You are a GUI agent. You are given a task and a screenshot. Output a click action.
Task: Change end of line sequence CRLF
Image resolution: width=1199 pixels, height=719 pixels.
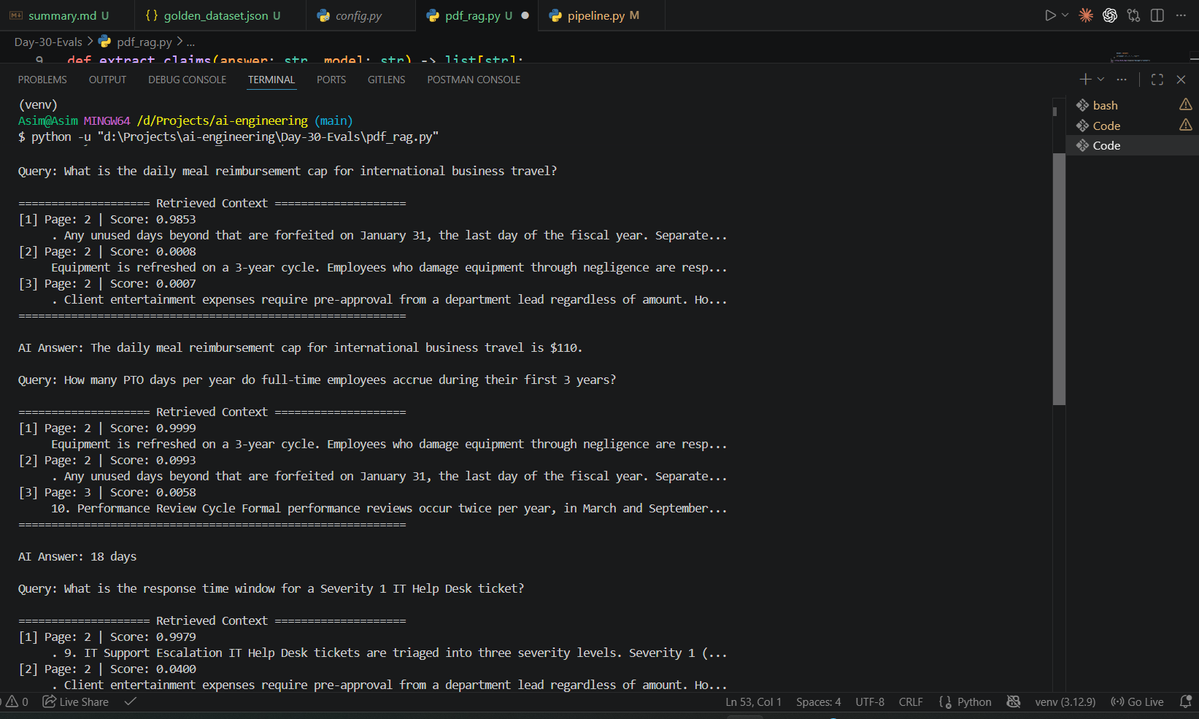911,701
